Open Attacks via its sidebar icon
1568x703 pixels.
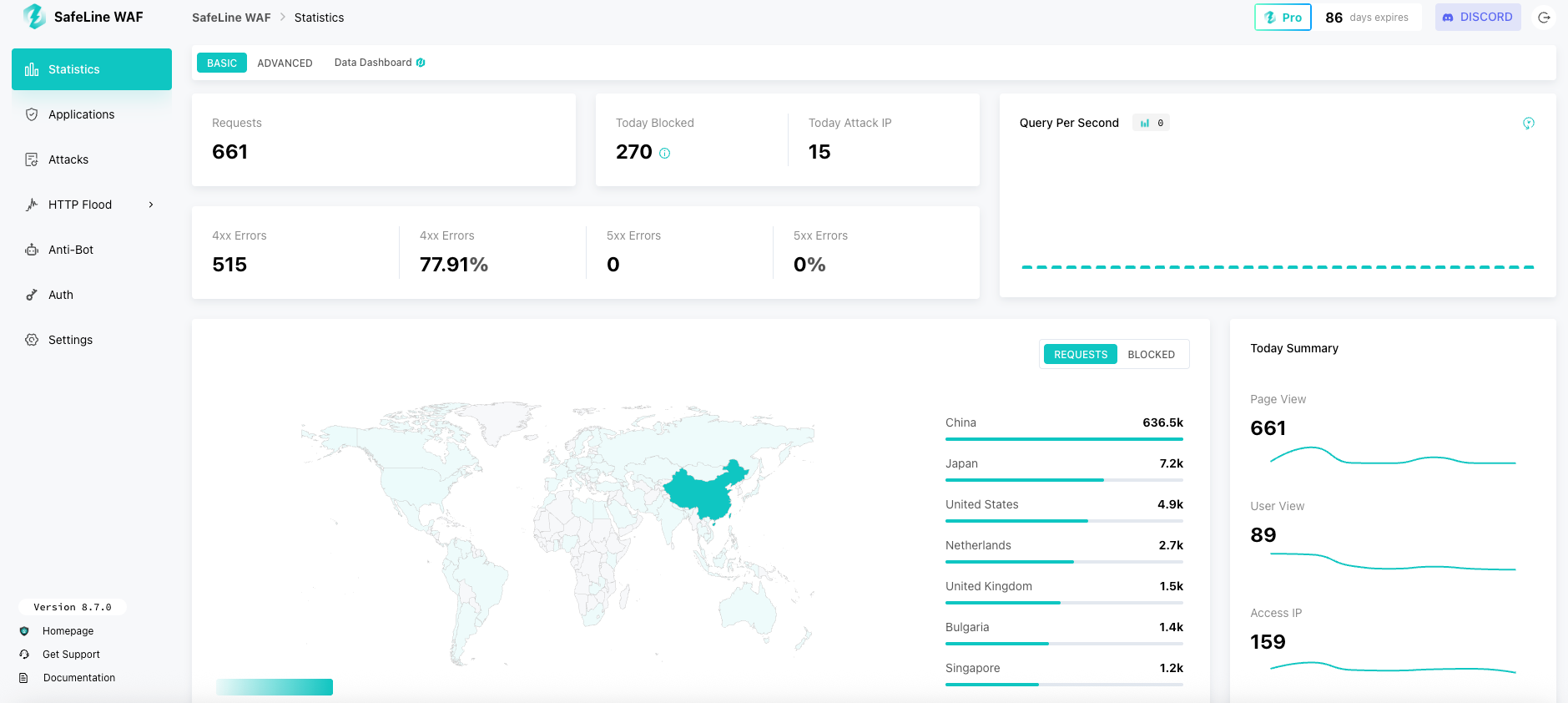32,159
